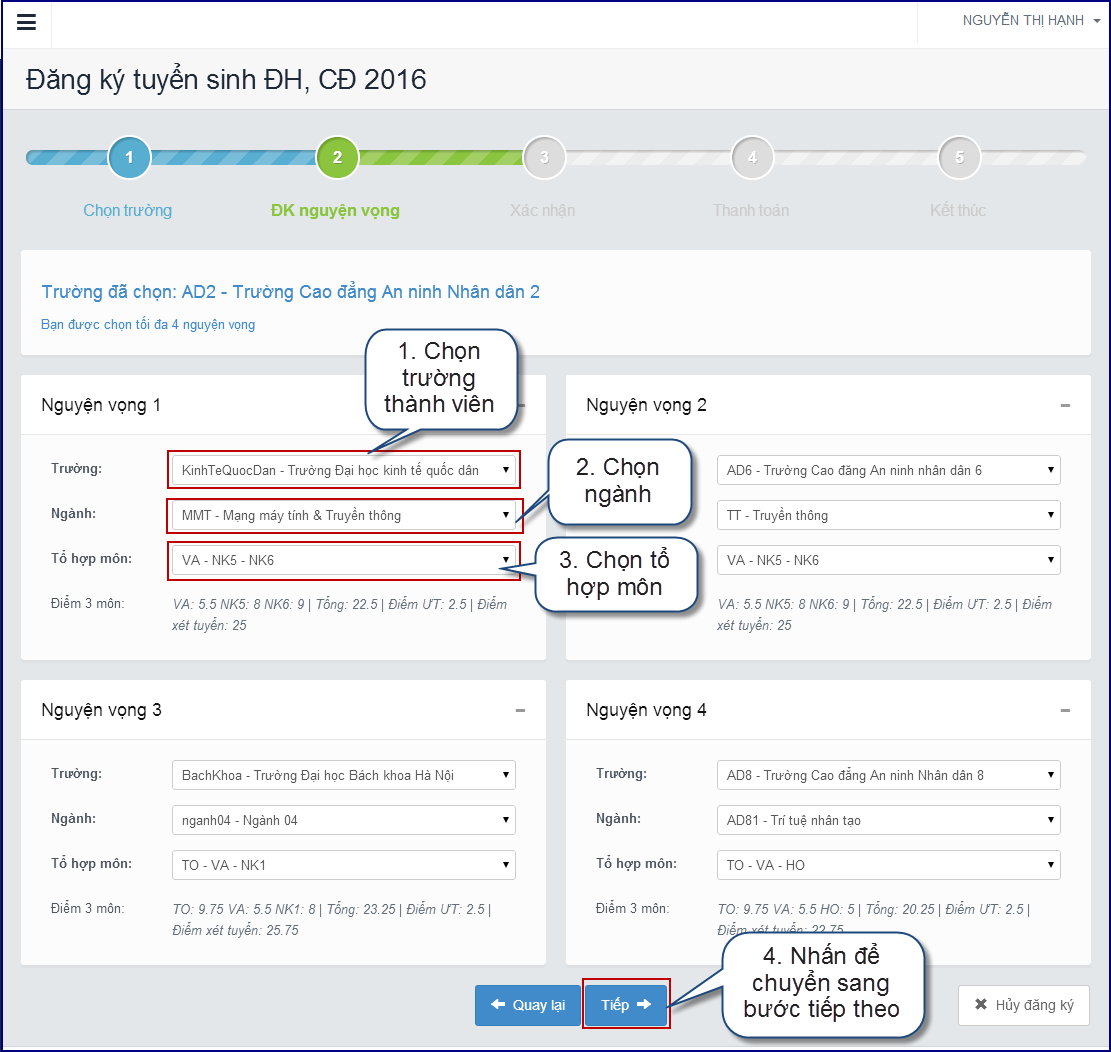This screenshot has width=1111, height=1052.
Task: Click step 4 circle Thanh toán
Action: (752, 157)
